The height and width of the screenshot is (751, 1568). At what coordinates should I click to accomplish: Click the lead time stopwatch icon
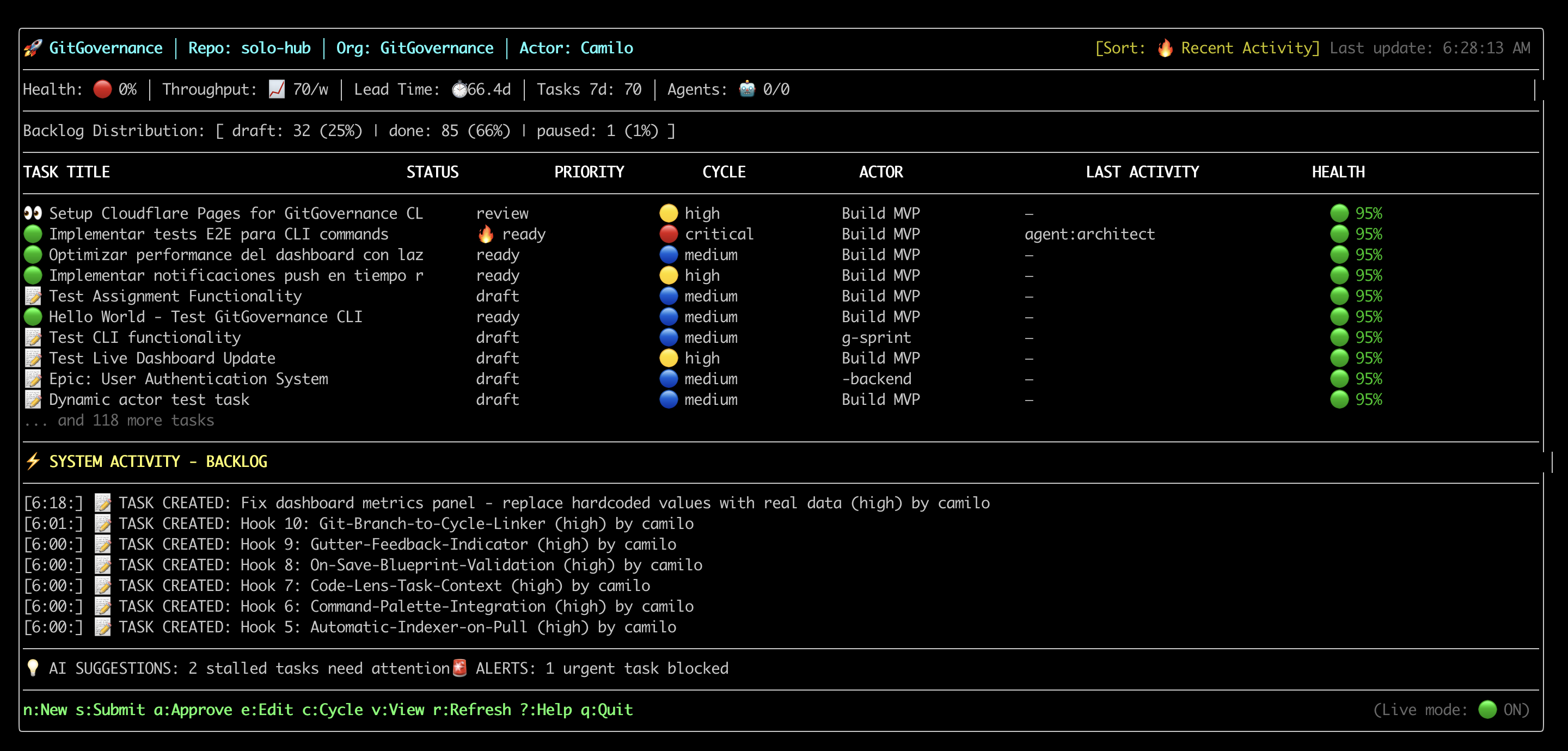[x=460, y=89]
